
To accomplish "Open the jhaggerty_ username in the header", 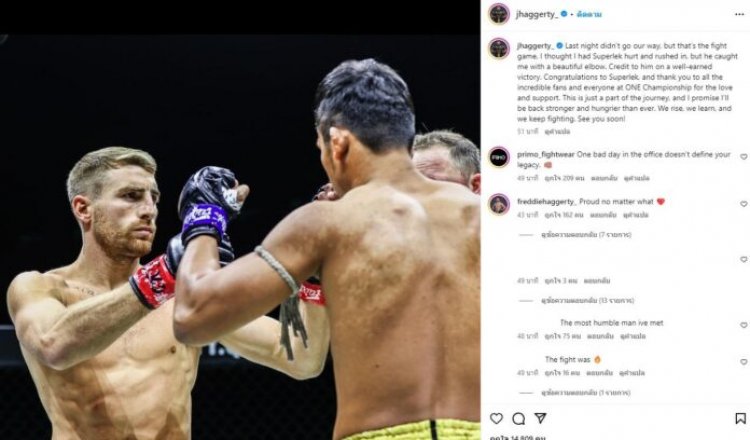I will [537, 14].
